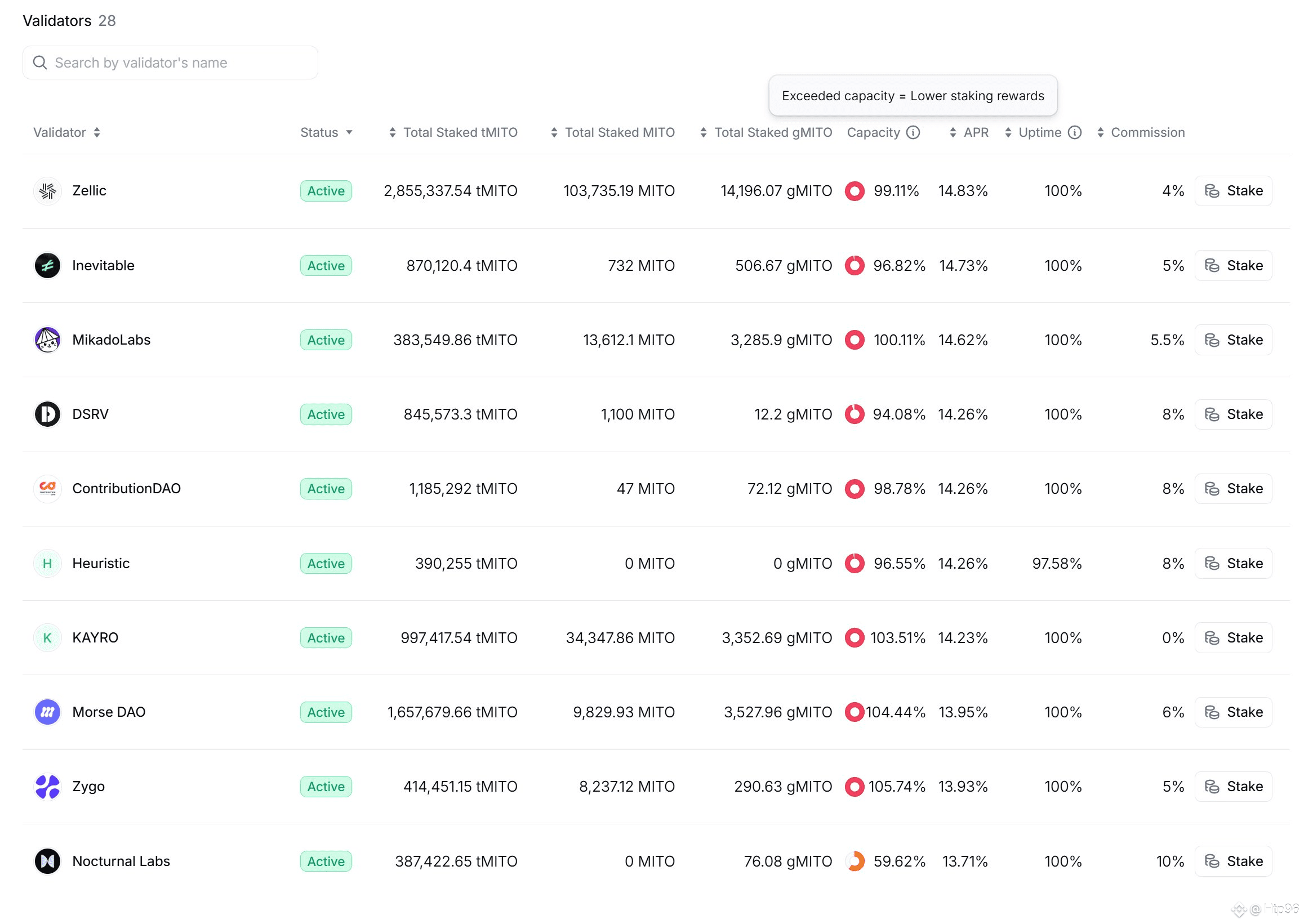This screenshot has height=924, width=1304.
Task: Click the Zellic validator logo icon
Action: click(47, 191)
